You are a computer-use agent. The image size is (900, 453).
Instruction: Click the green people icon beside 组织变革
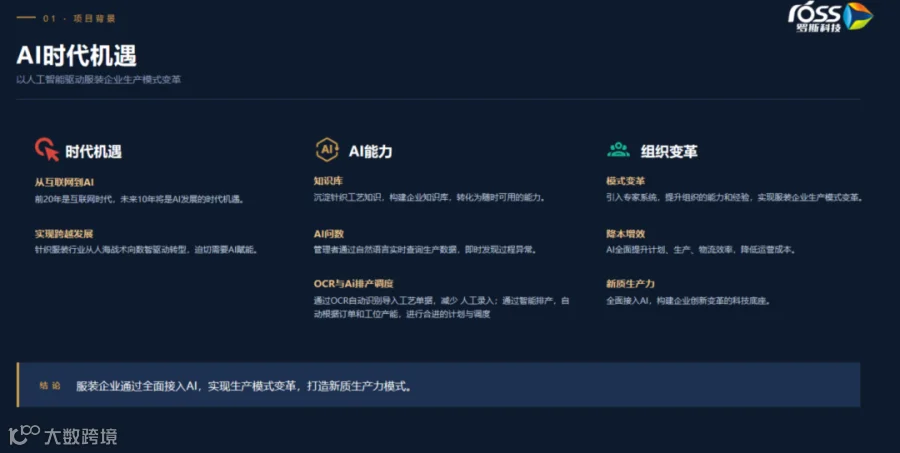click(x=618, y=150)
